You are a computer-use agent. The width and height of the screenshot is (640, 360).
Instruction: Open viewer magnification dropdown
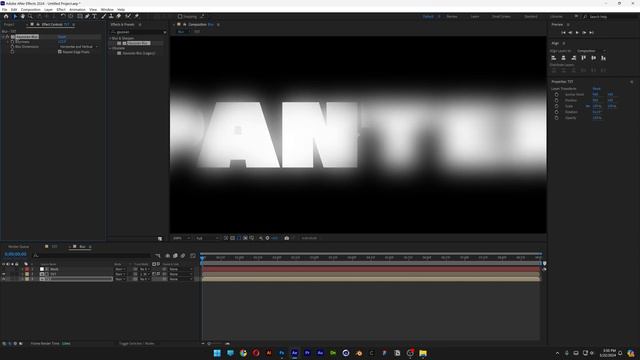[x=181, y=238]
